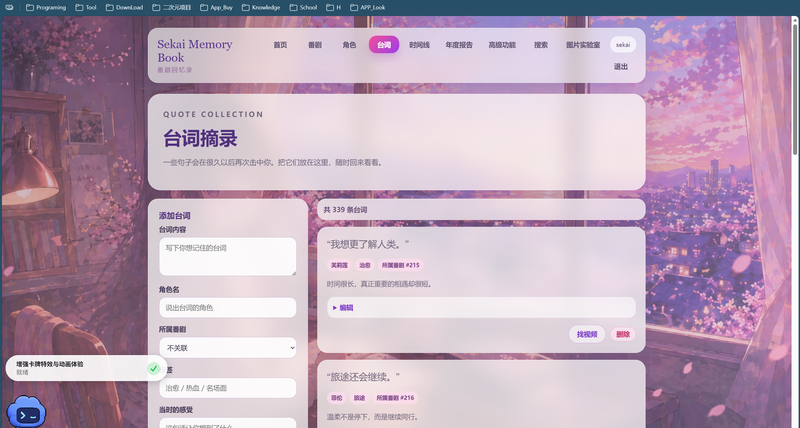Click the note 温柔不是停下，而是继续同行
This screenshot has width=800, height=428.
click(x=372, y=417)
